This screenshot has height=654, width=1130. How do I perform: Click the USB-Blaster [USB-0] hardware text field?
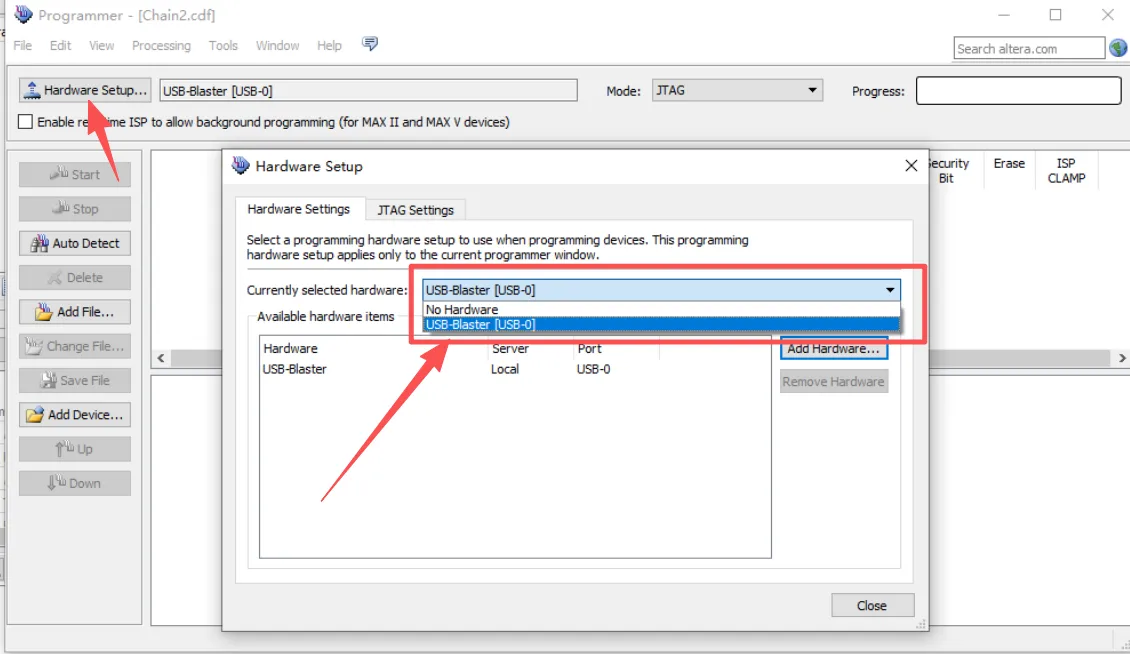tap(368, 91)
